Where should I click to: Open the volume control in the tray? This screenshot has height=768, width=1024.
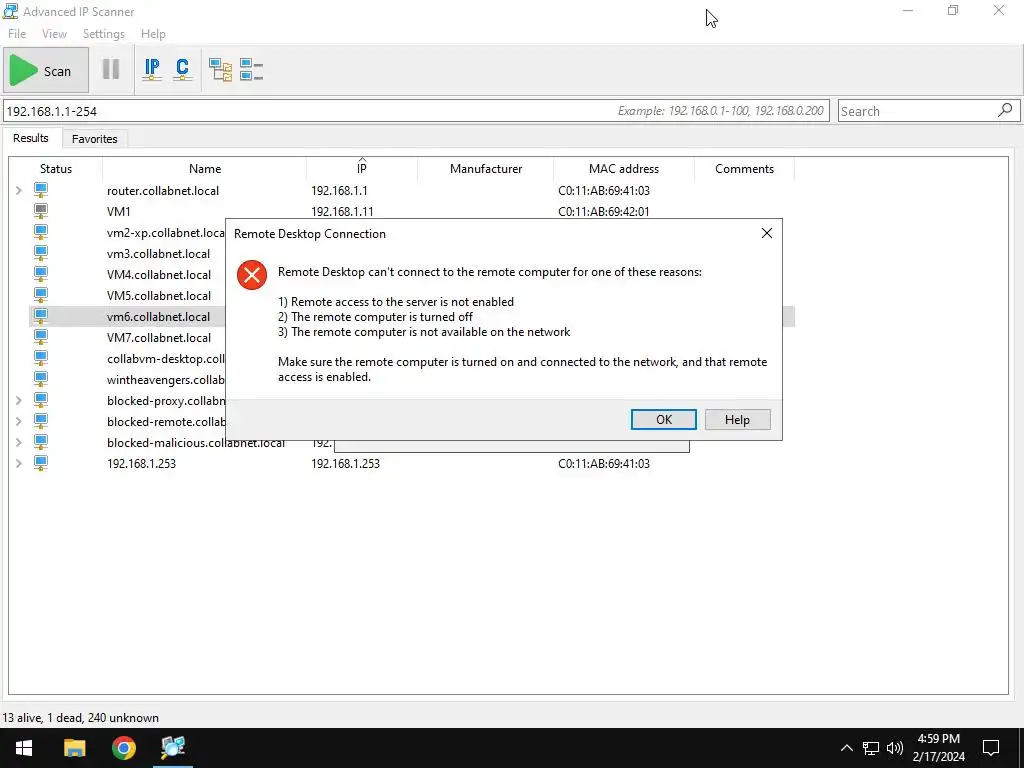click(895, 748)
